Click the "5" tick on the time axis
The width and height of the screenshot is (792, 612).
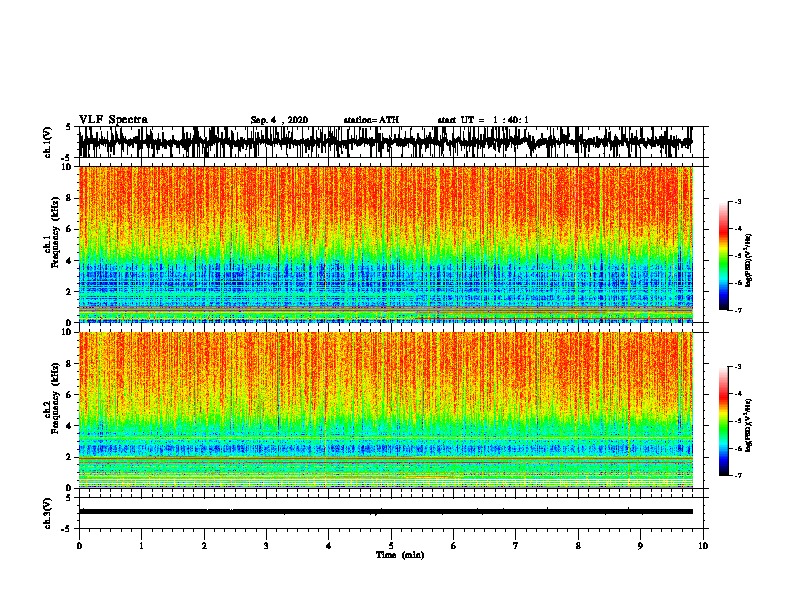point(391,546)
